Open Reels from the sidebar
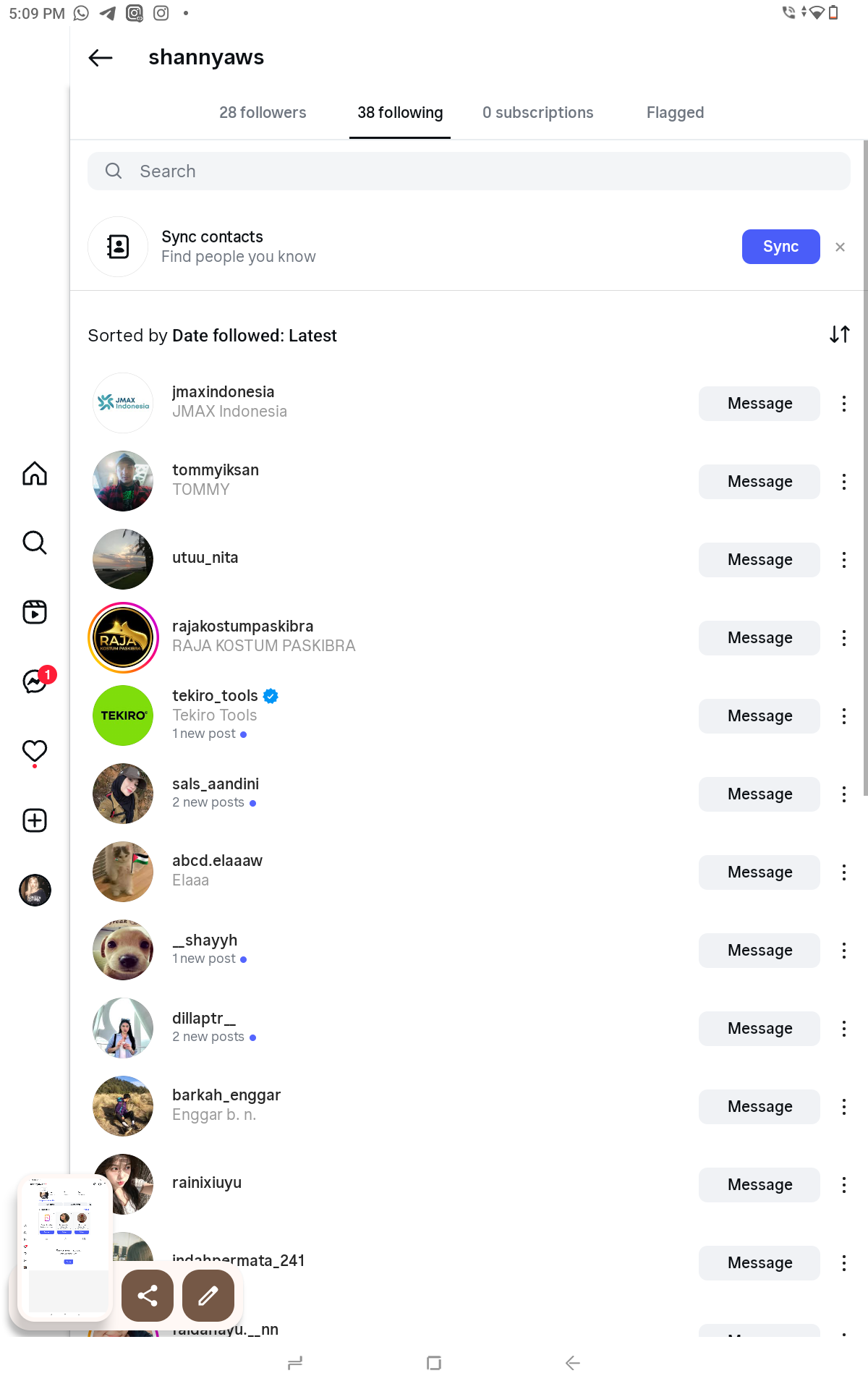This screenshot has width=868, height=1389. coord(35,612)
